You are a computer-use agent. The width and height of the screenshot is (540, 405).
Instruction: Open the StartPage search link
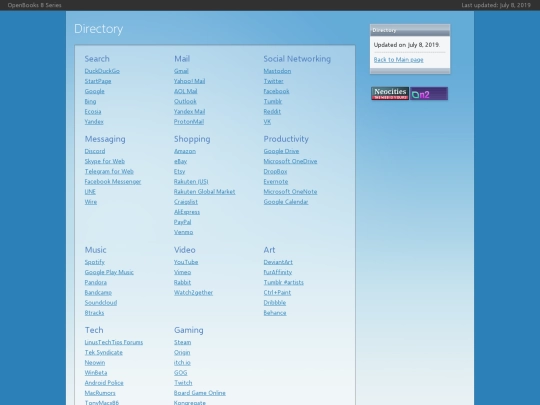[98, 81]
